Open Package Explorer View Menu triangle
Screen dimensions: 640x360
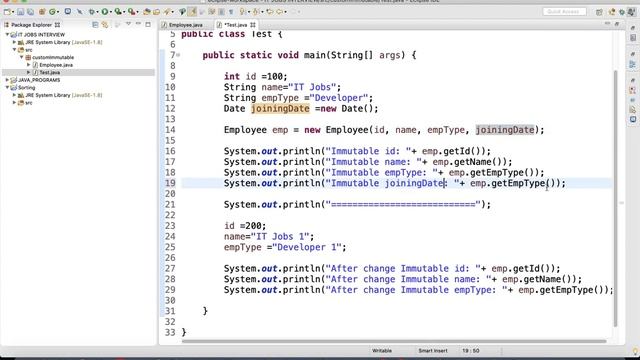[x=128, y=24]
